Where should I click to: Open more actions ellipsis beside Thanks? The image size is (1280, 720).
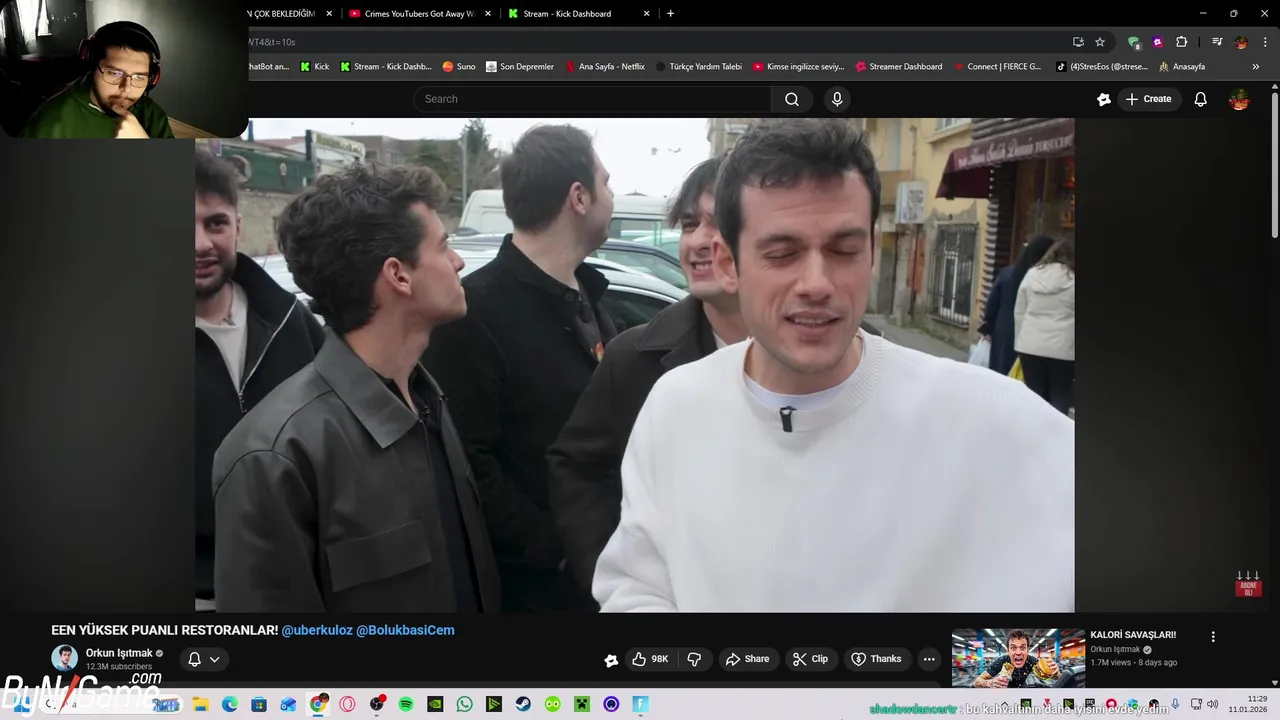[x=929, y=659]
